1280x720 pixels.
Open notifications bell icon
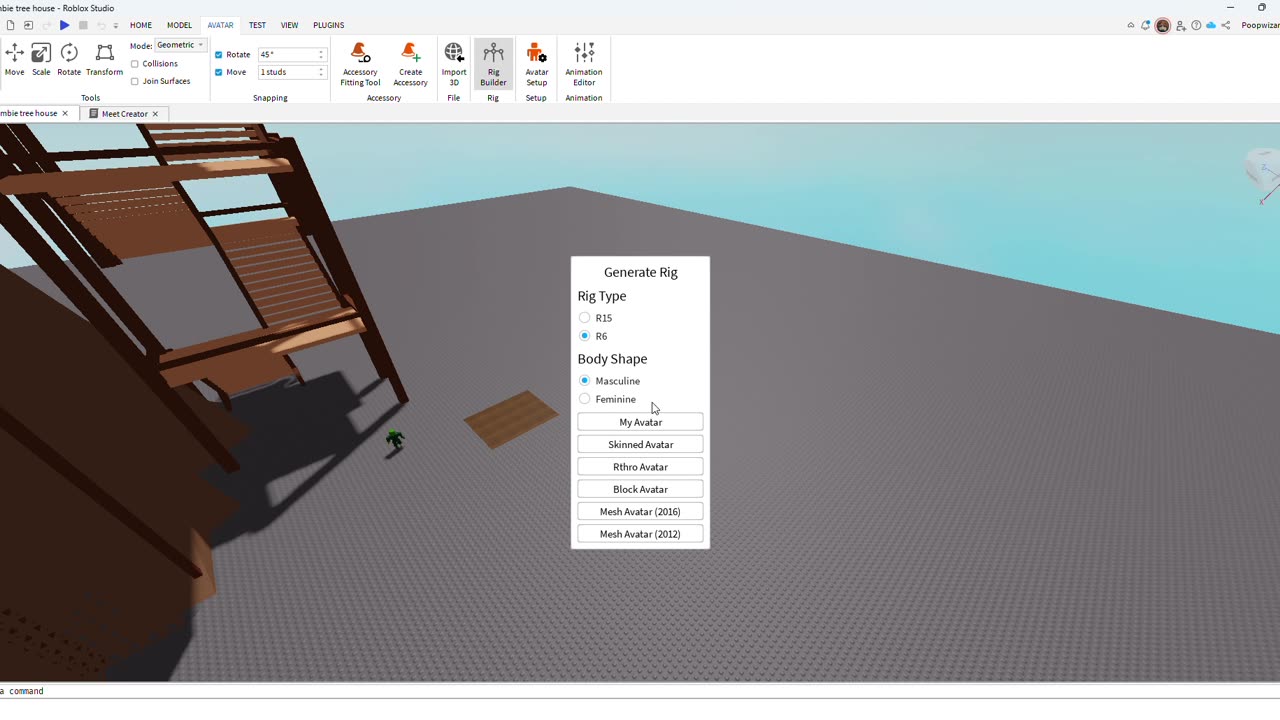coord(1147,26)
